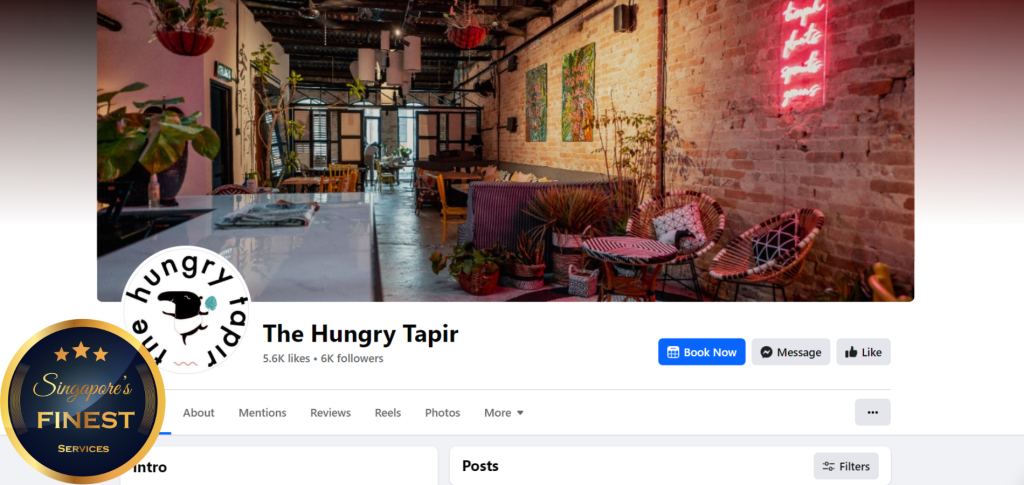Image resolution: width=1024 pixels, height=485 pixels.
Task: Click the 6K followers text
Action: click(352, 358)
